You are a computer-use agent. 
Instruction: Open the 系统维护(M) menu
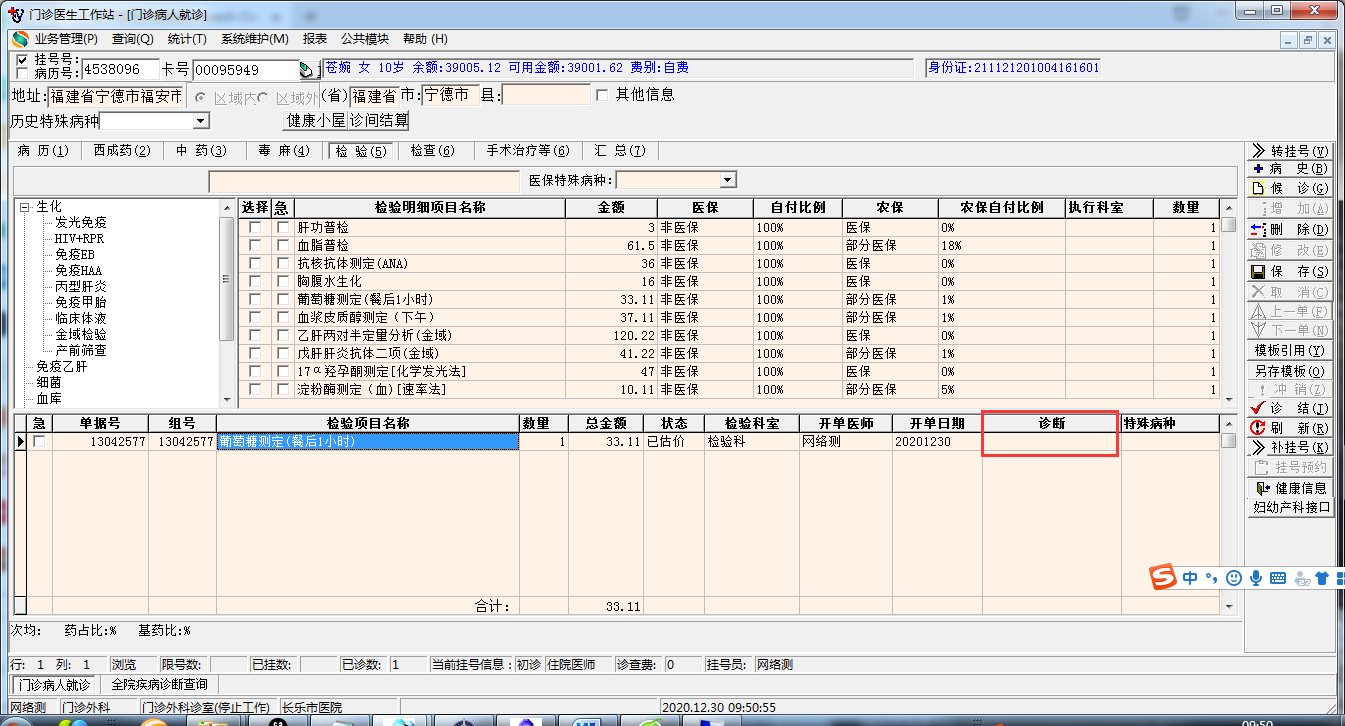(255, 39)
